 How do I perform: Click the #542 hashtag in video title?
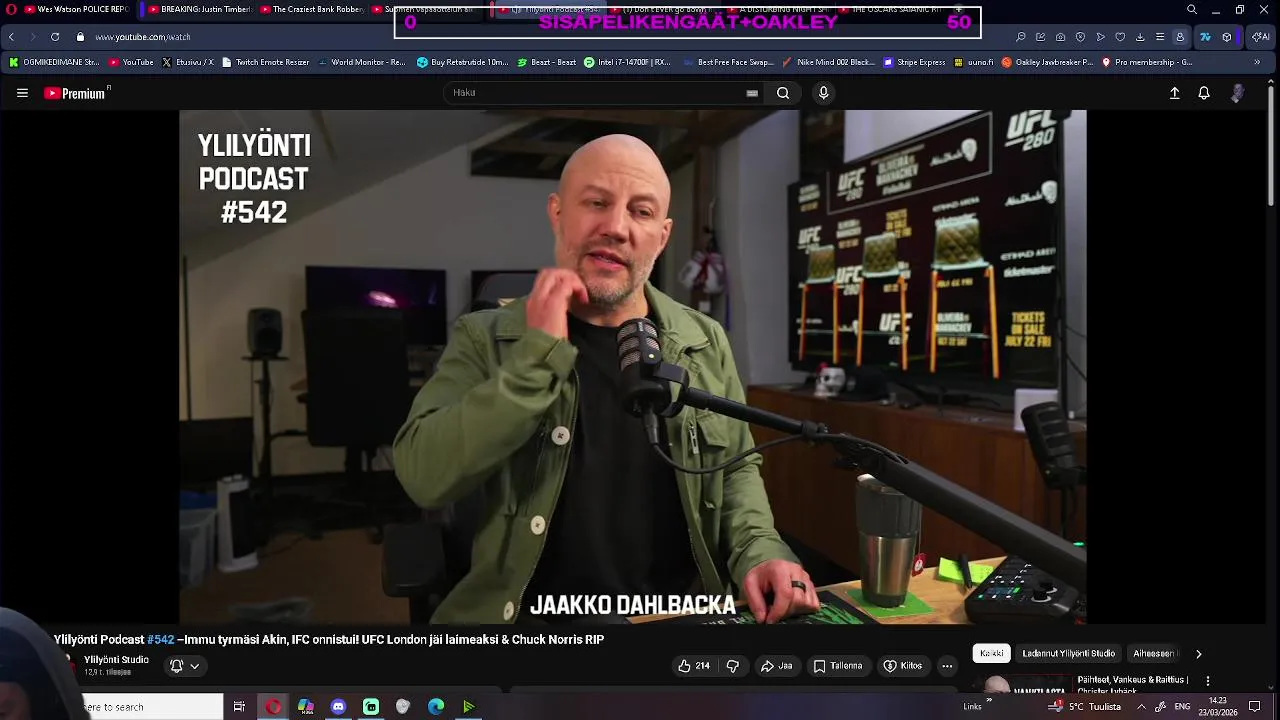[160, 640]
